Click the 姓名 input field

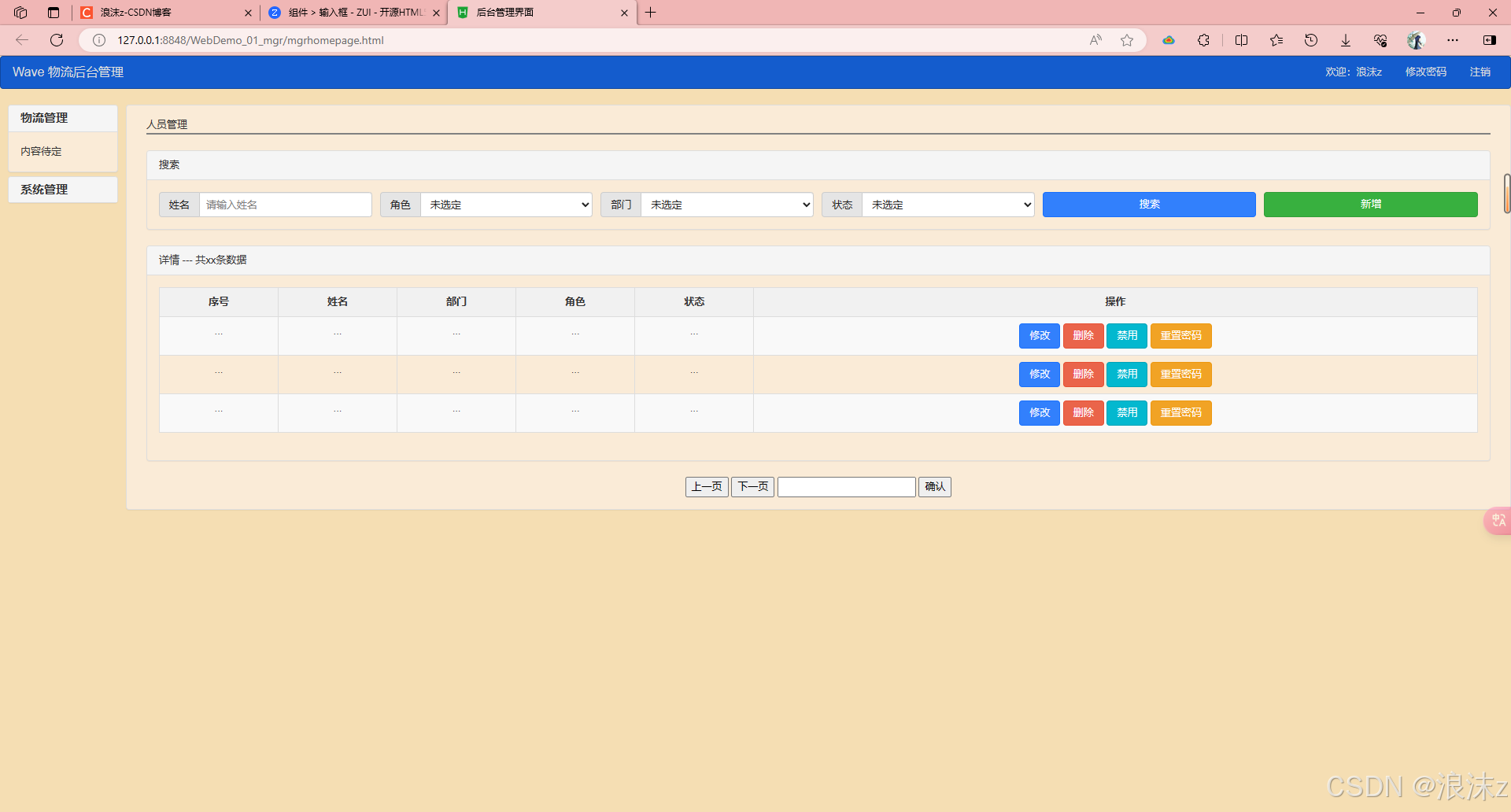pyautogui.click(x=286, y=205)
